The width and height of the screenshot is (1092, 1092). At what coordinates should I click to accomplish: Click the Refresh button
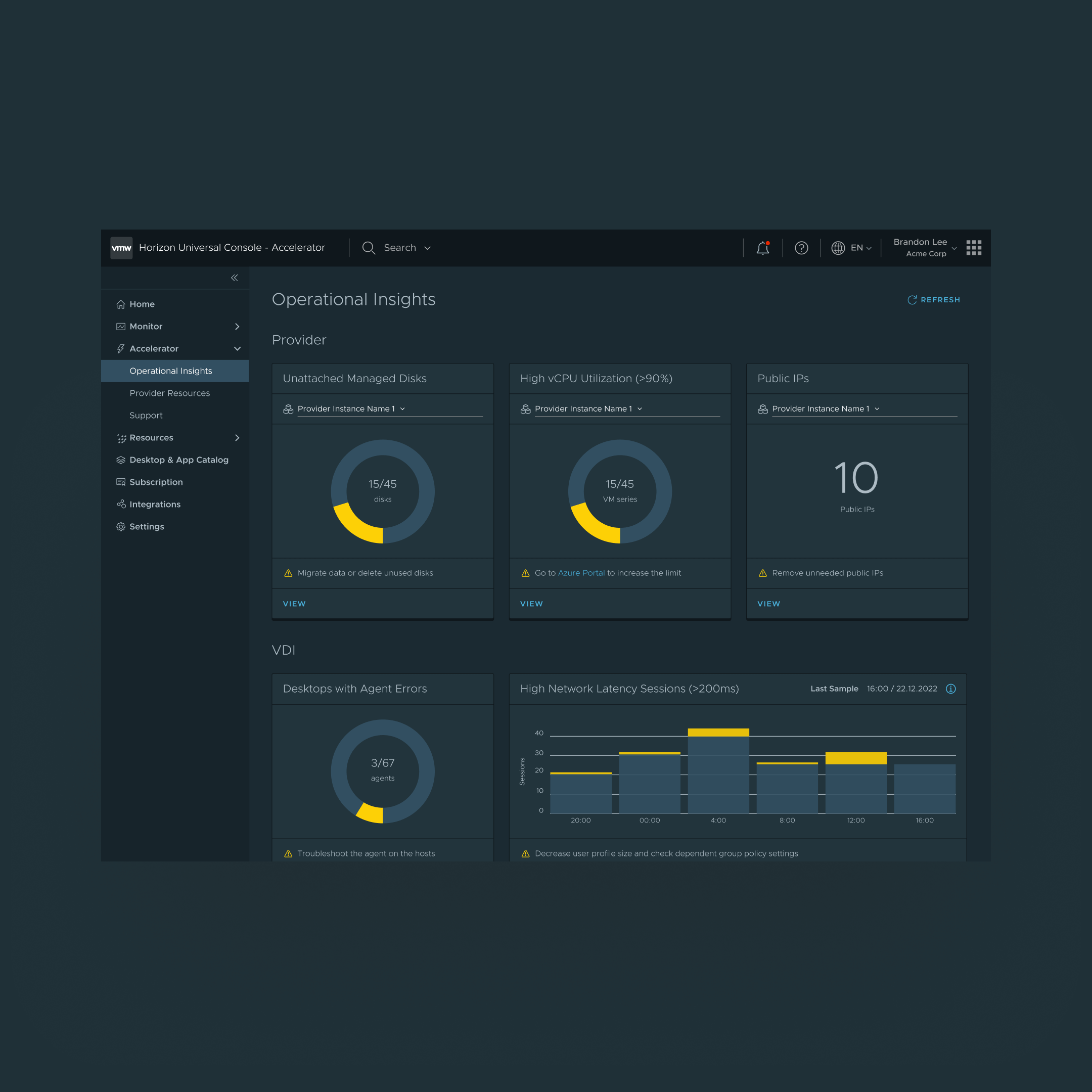click(933, 300)
